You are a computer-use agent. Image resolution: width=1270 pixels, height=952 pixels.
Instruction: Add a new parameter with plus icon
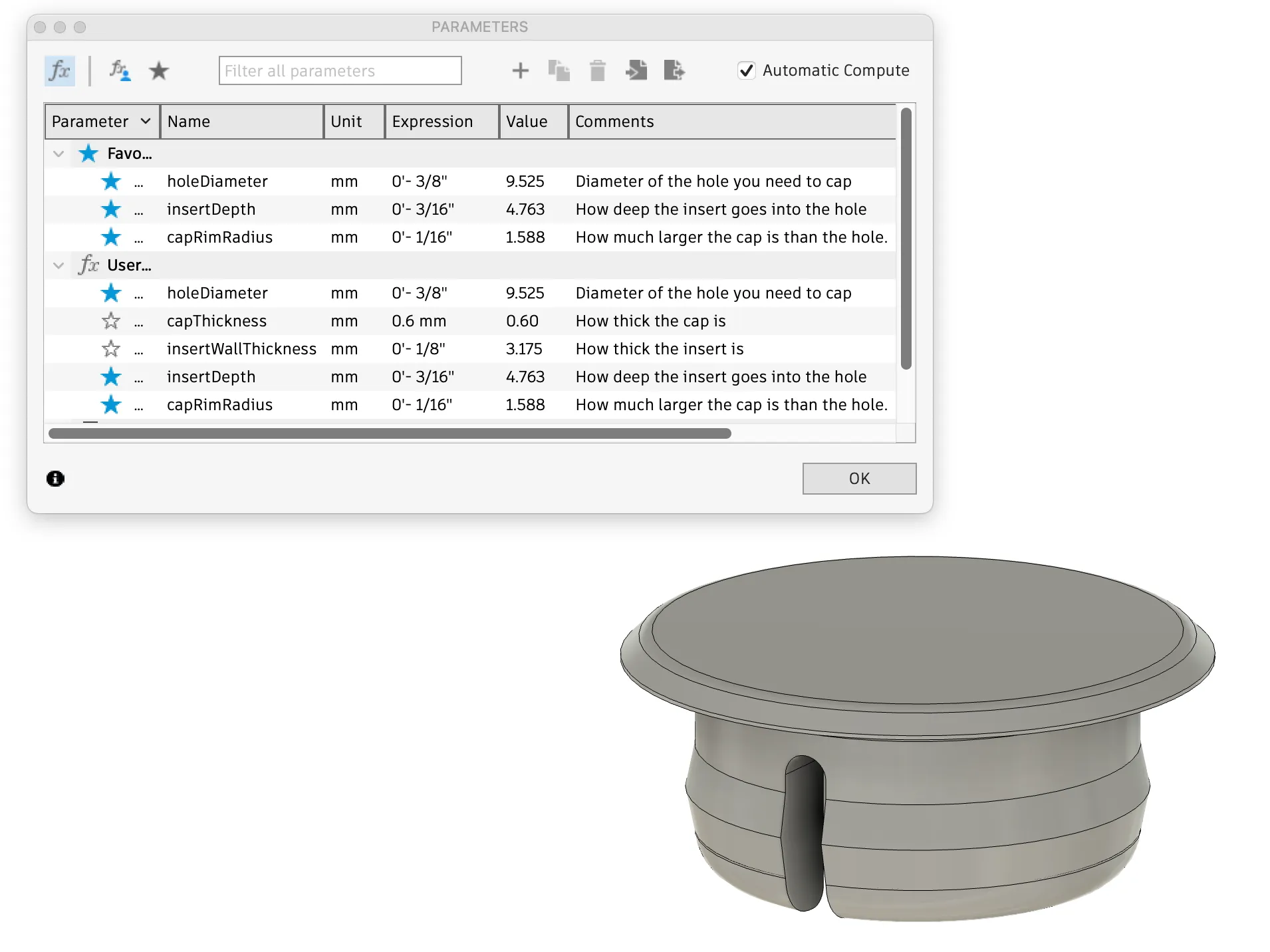520,70
